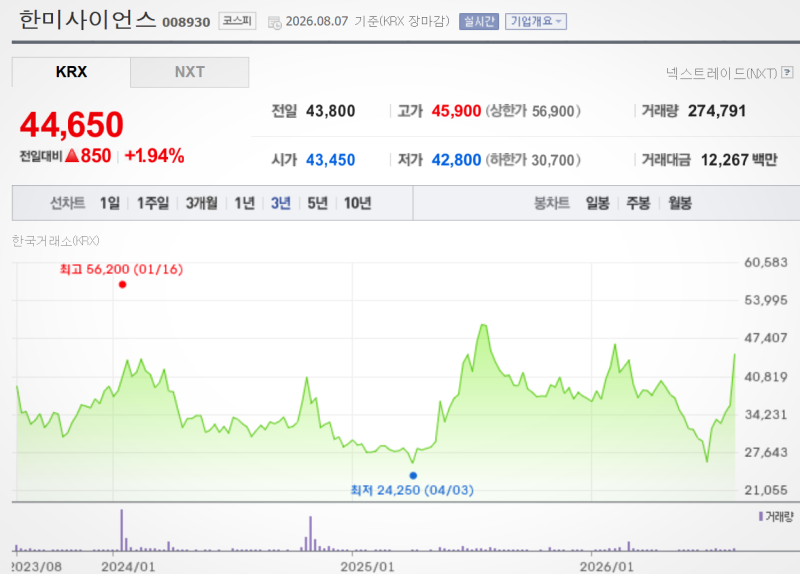Screen dimensions: 800x574
Task: Click the 2024/01 x-axis label
Action: pos(128,566)
